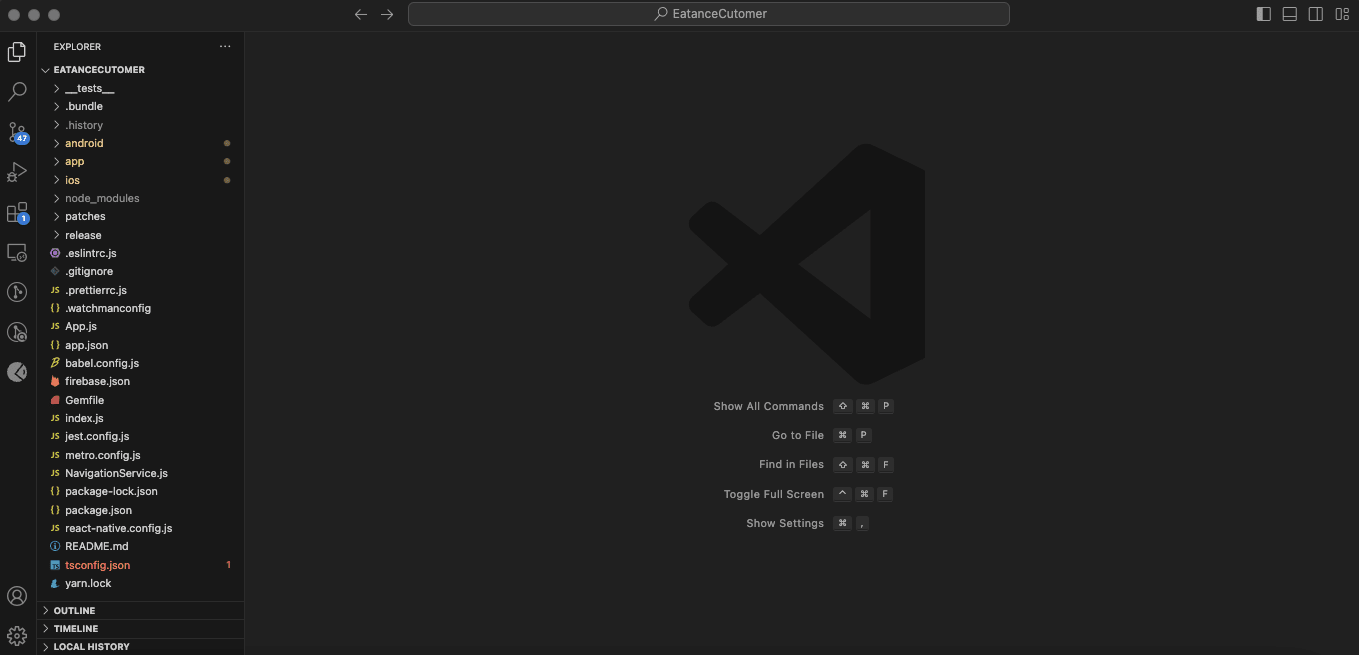
Task: Click the Explorer icon in activity bar
Action: pos(17,50)
